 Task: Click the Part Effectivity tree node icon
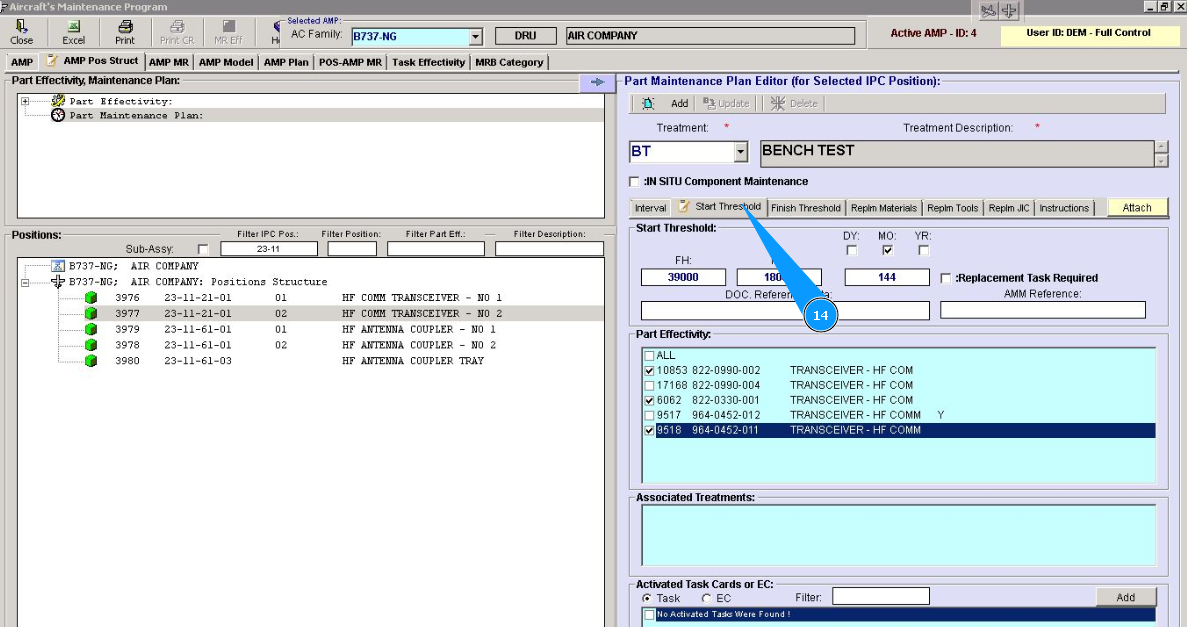pyautogui.click(x=58, y=101)
